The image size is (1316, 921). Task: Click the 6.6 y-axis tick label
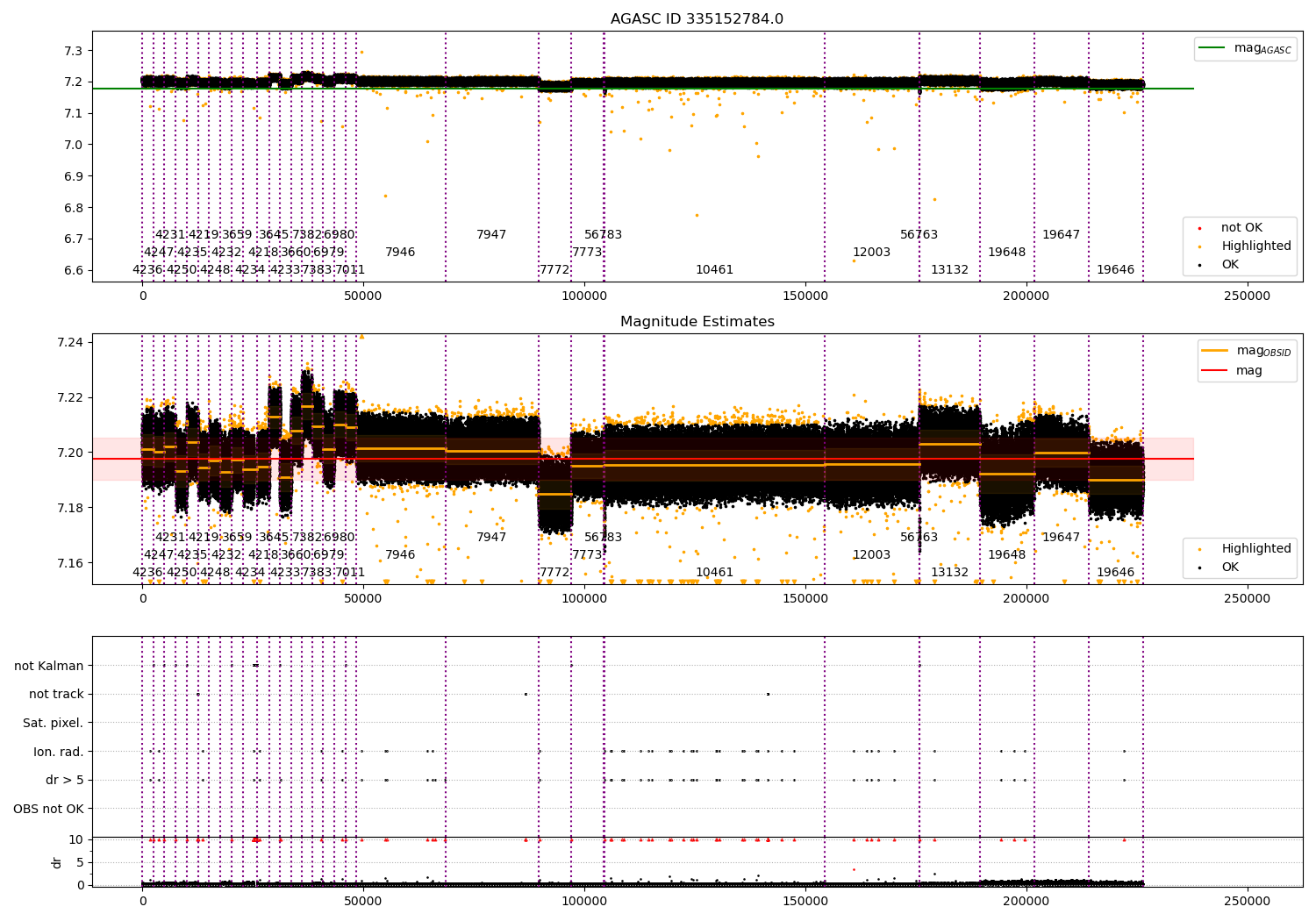(x=74, y=270)
